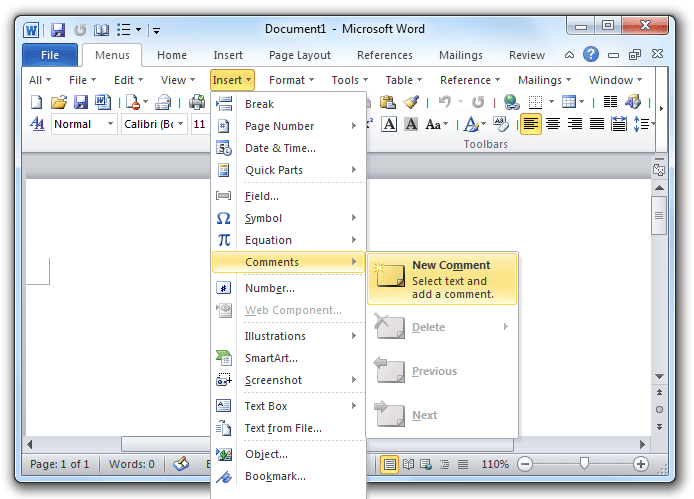
Task: Choose Bookmark from Insert menu
Action: [289, 476]
